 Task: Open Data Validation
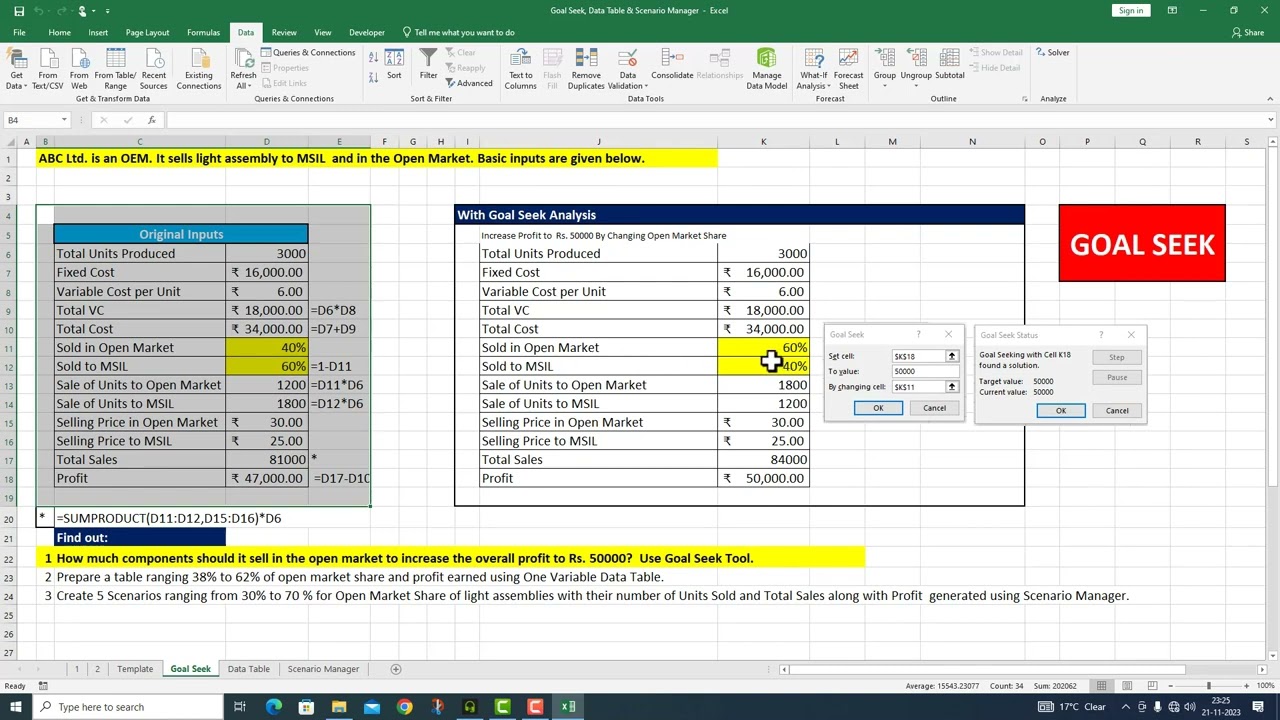tap(628, 67)
